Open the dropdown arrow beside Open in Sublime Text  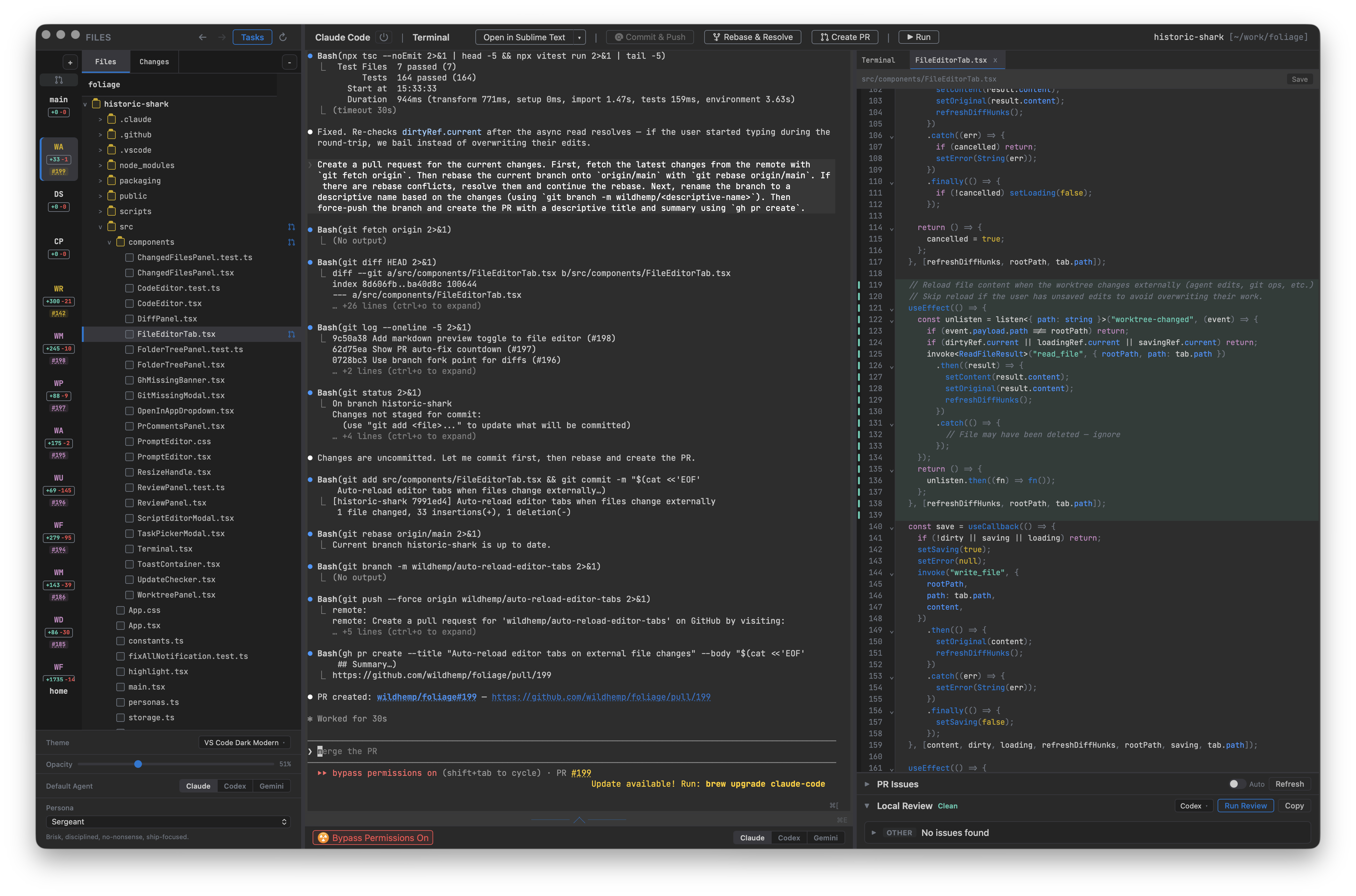[579, 37]
